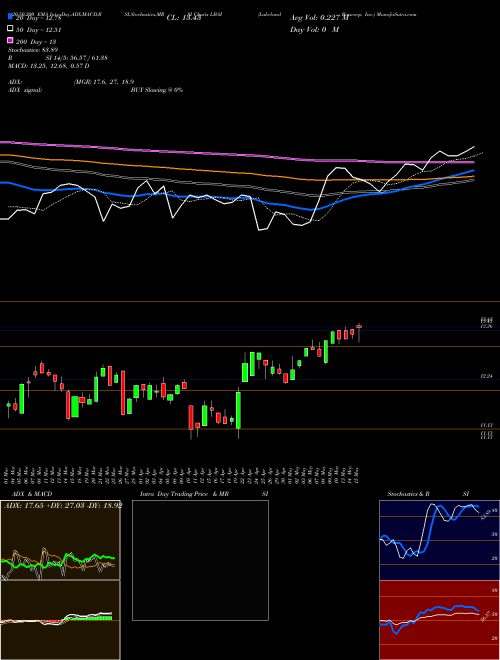
Task: Select the '50 Day - 12.51' legend text
Action: 39,29
